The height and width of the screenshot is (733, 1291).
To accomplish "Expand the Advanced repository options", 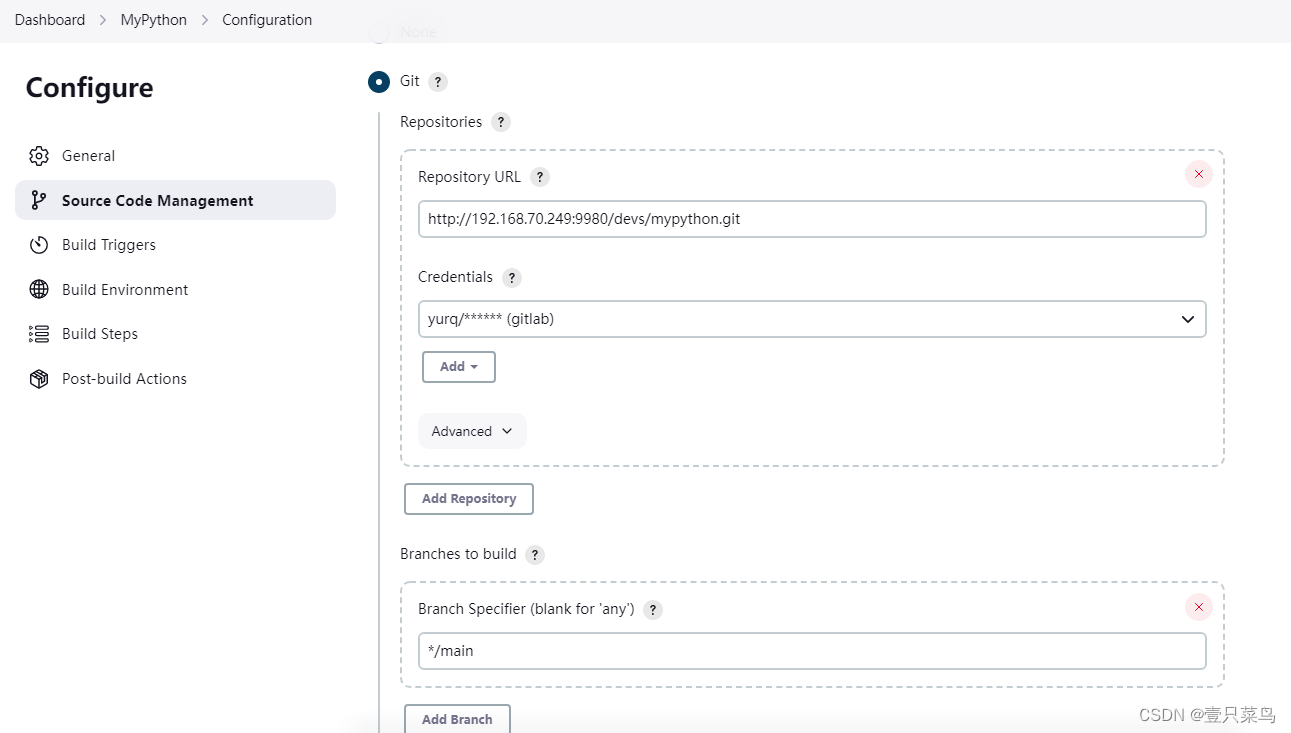I will (x=472, y=431).
